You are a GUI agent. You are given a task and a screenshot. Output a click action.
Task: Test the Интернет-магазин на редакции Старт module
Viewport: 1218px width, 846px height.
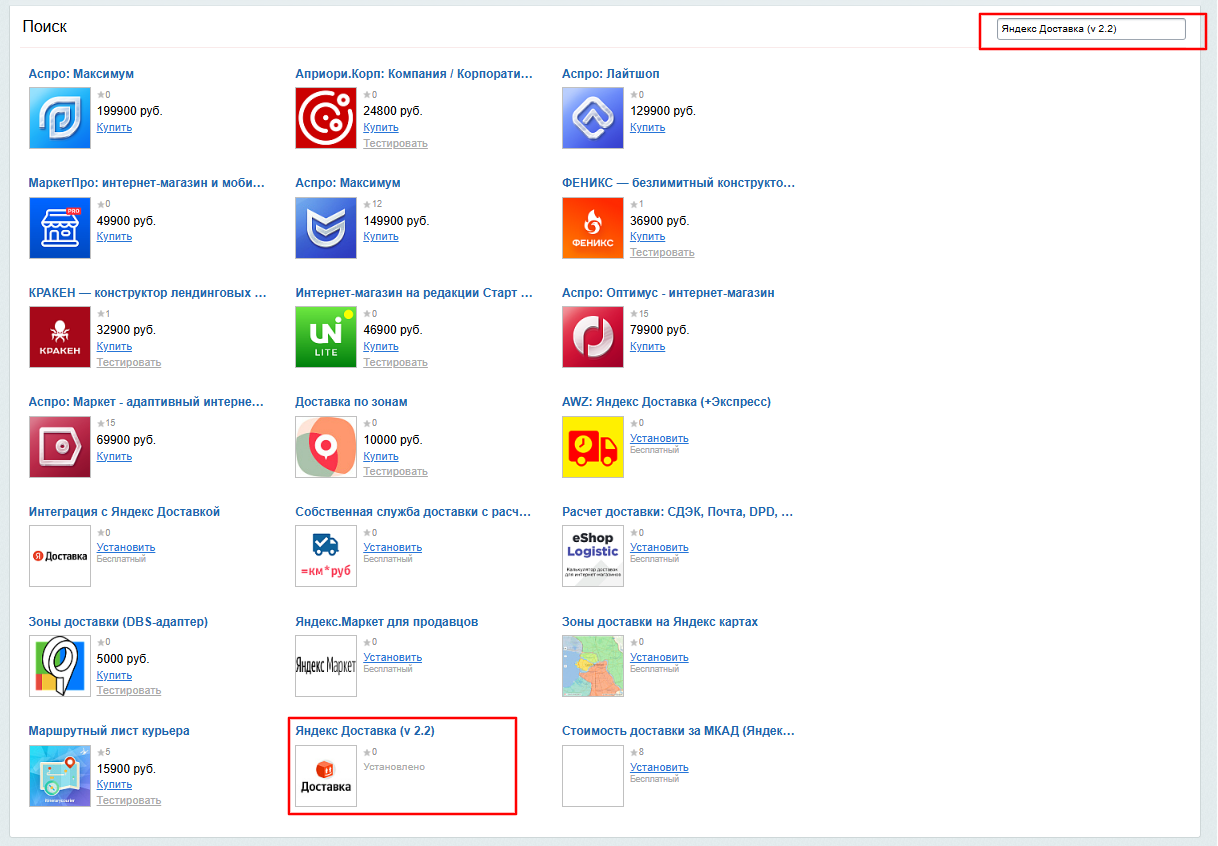[396, 362]
